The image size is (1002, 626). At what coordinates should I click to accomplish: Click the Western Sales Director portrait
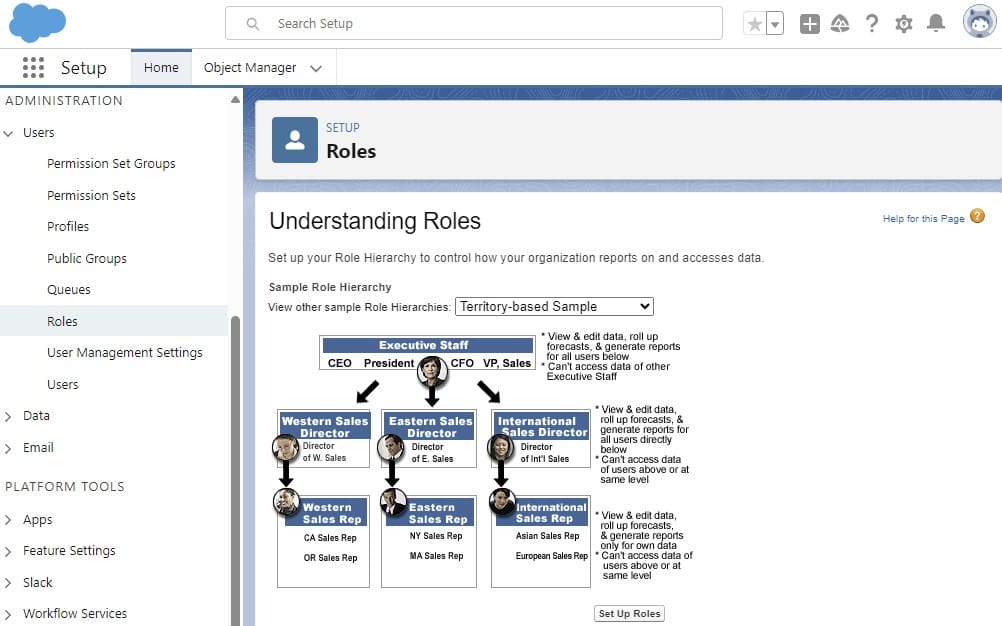point(286,448)
